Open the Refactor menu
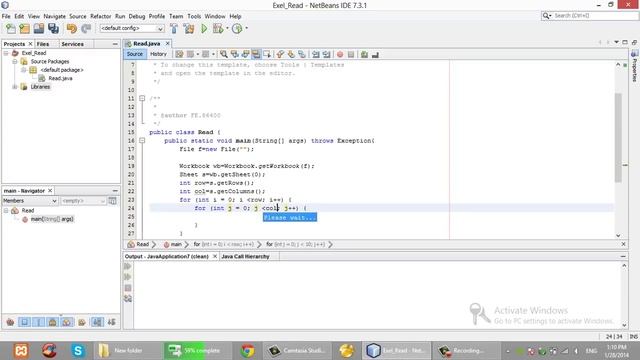The height and width of the screenshot is (360, 640). 100,16
